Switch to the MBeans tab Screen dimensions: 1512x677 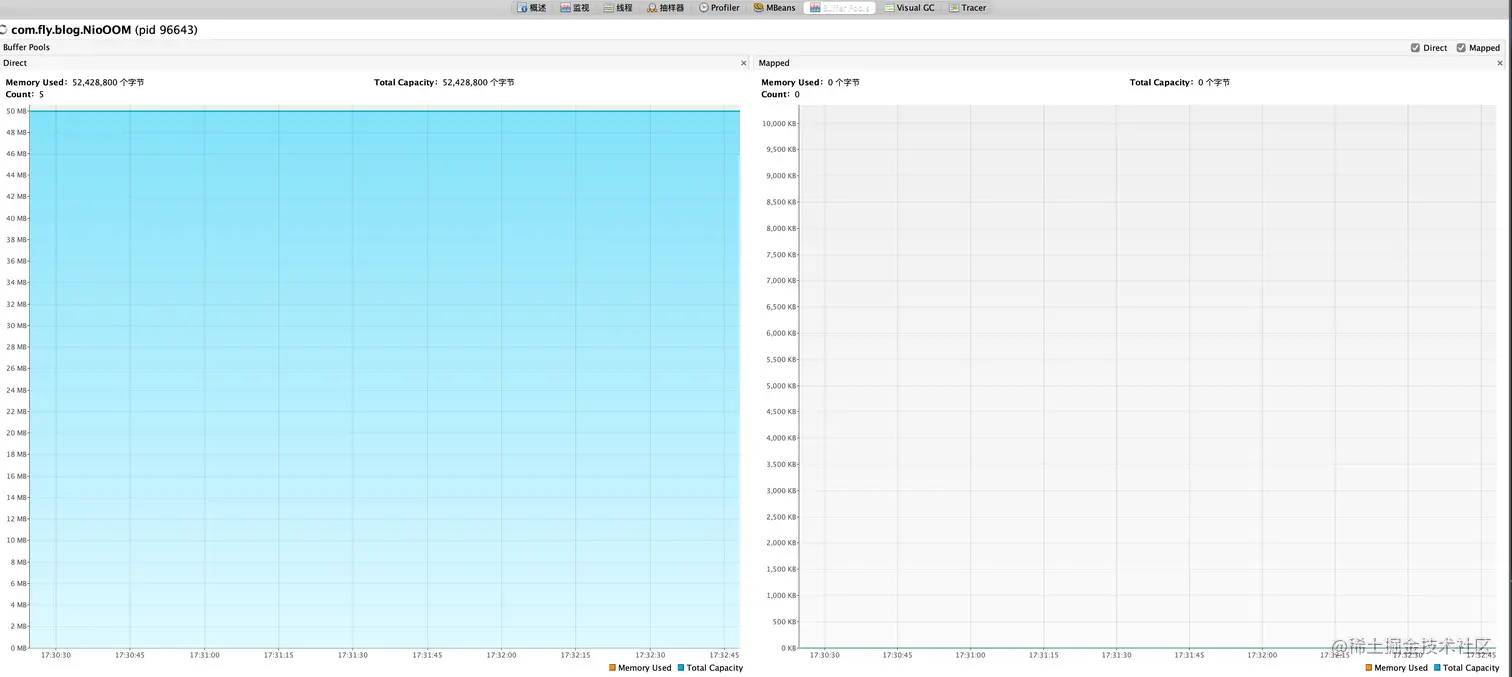pos(775,8)
